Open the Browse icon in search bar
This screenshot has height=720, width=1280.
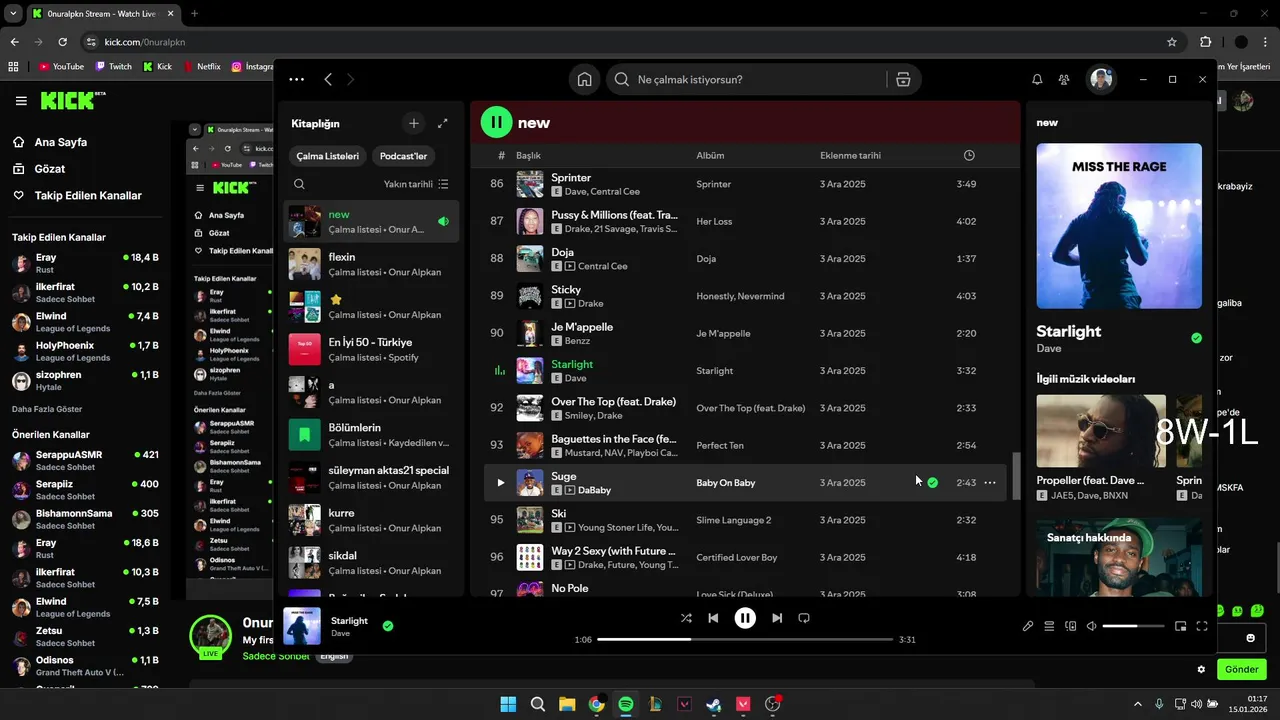pyautogui.click(x=903, y=79)
